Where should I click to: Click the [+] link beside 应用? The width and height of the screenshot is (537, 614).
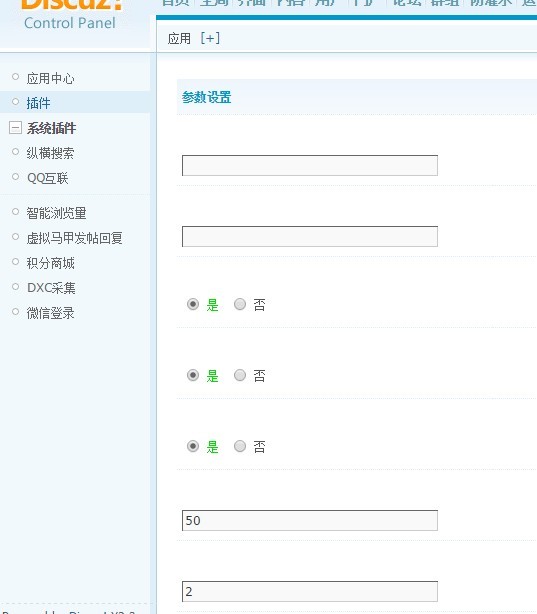pos(210,38)
